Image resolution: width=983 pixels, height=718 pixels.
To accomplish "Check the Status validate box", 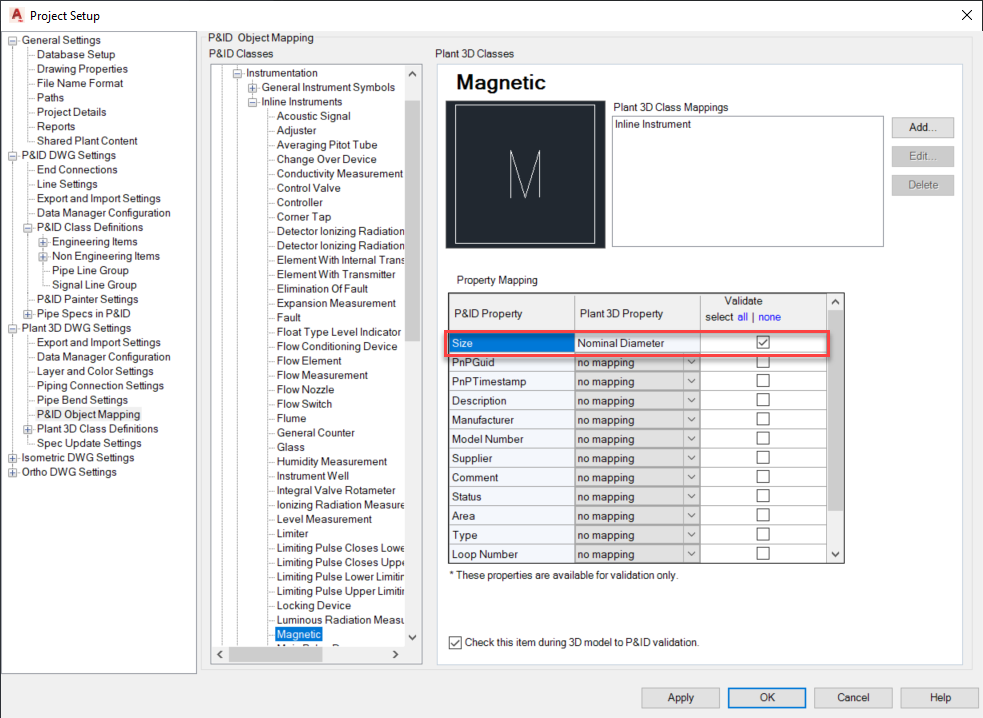I will coord(763,496).
